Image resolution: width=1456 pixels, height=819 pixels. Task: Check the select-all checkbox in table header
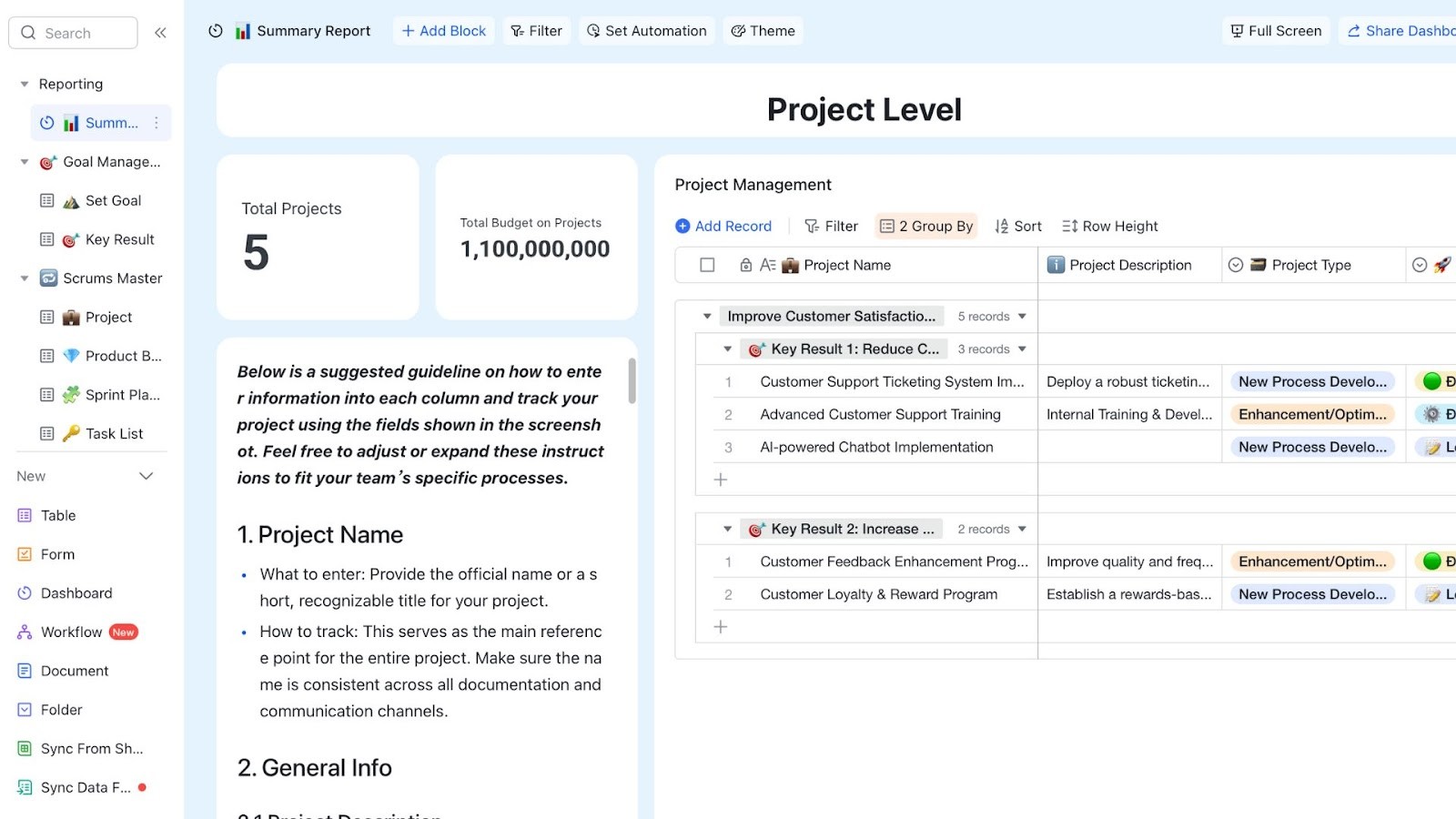707,265
